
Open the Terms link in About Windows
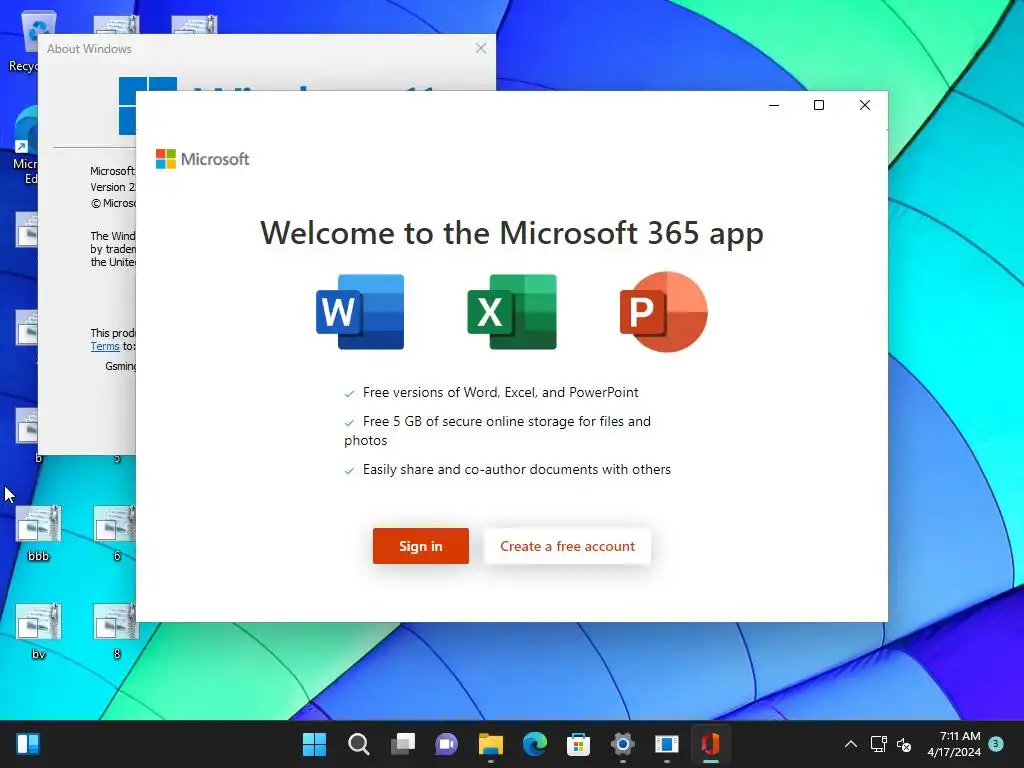click(x=105, y=346)
